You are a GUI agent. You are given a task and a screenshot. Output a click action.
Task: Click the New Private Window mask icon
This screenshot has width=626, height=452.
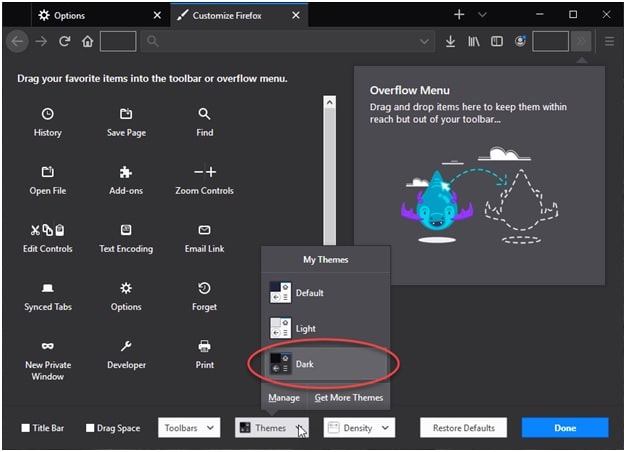click(48, 346)
